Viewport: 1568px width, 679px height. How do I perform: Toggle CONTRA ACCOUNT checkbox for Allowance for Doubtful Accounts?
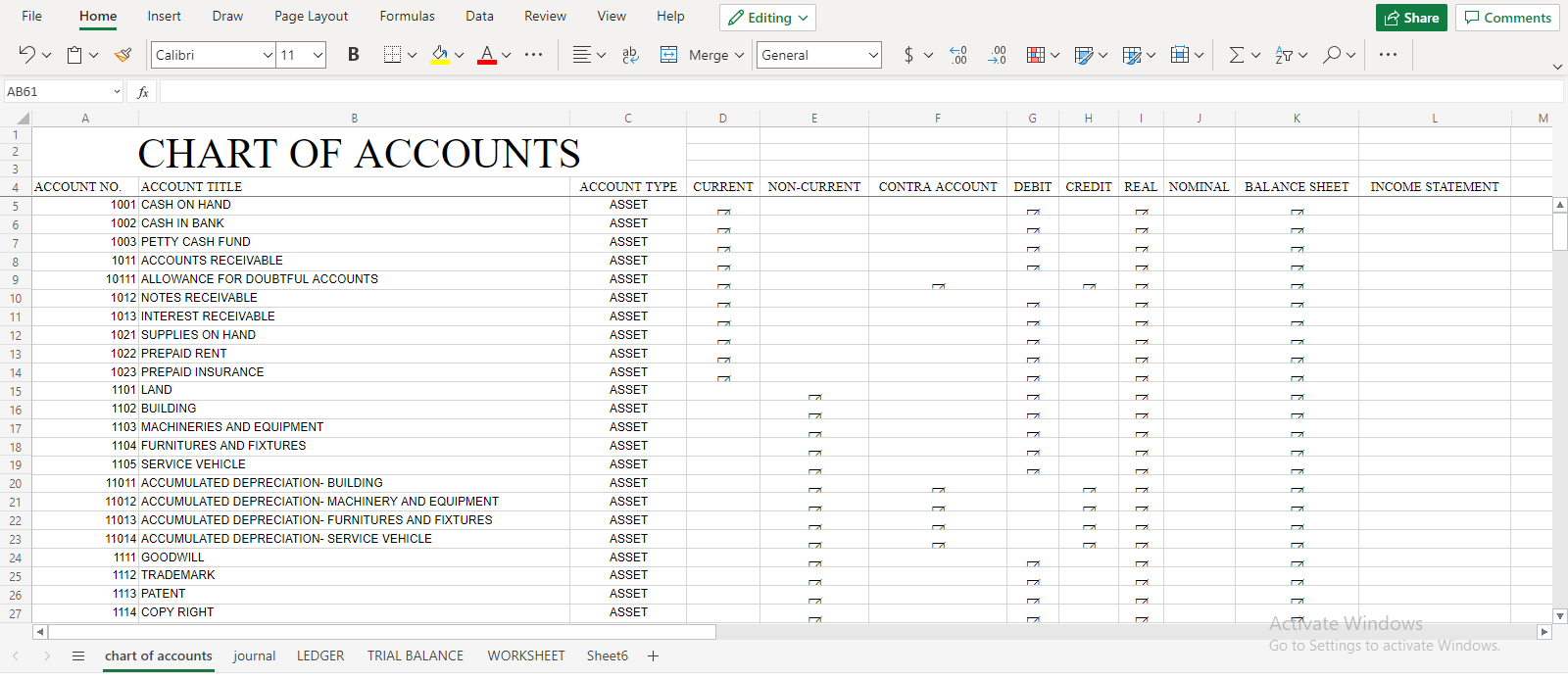938,286
